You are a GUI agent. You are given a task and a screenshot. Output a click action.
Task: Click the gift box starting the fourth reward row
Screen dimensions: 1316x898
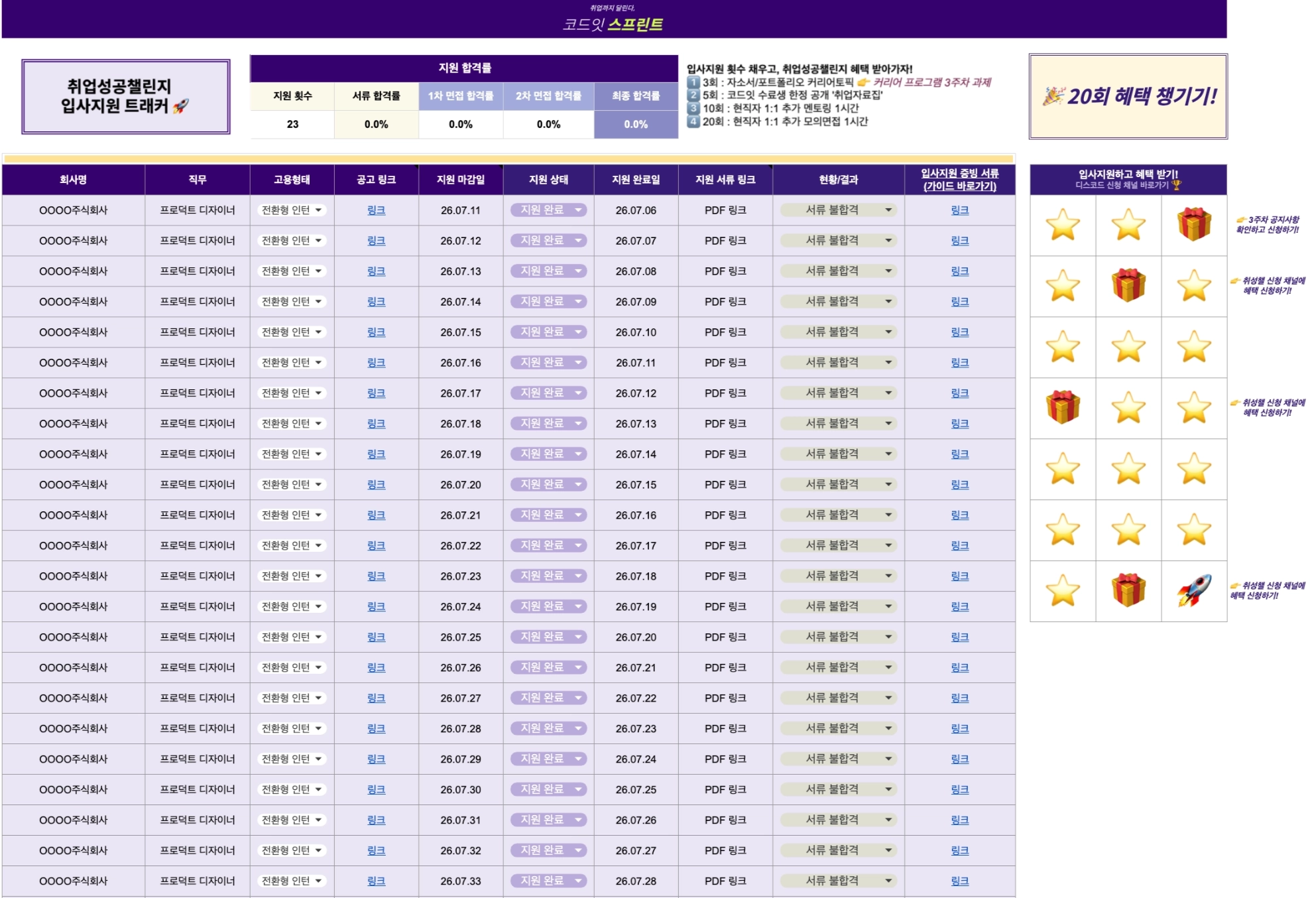pyautogui.click(x=1063, y=407)
